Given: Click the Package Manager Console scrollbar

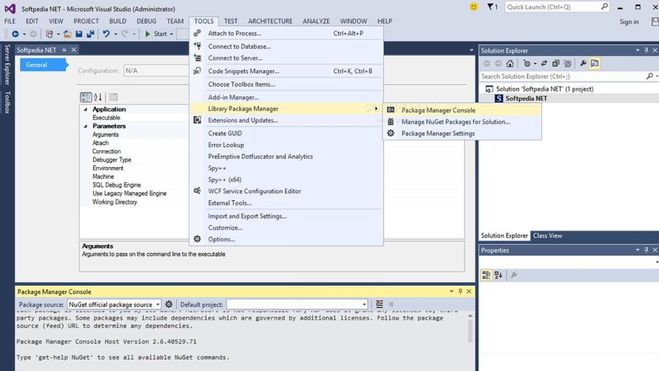Looking at the screenshot, I should pyautogui.click(x=470, y=332).
